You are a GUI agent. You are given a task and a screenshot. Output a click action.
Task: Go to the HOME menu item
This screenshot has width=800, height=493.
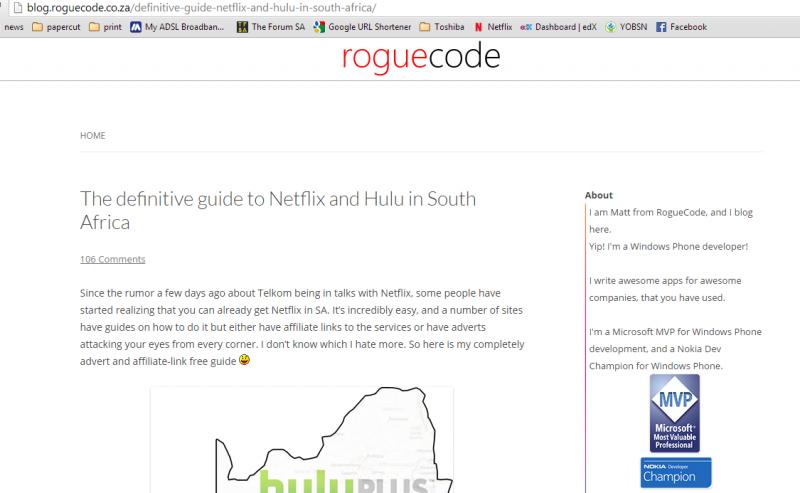click(x=93, y=135)
